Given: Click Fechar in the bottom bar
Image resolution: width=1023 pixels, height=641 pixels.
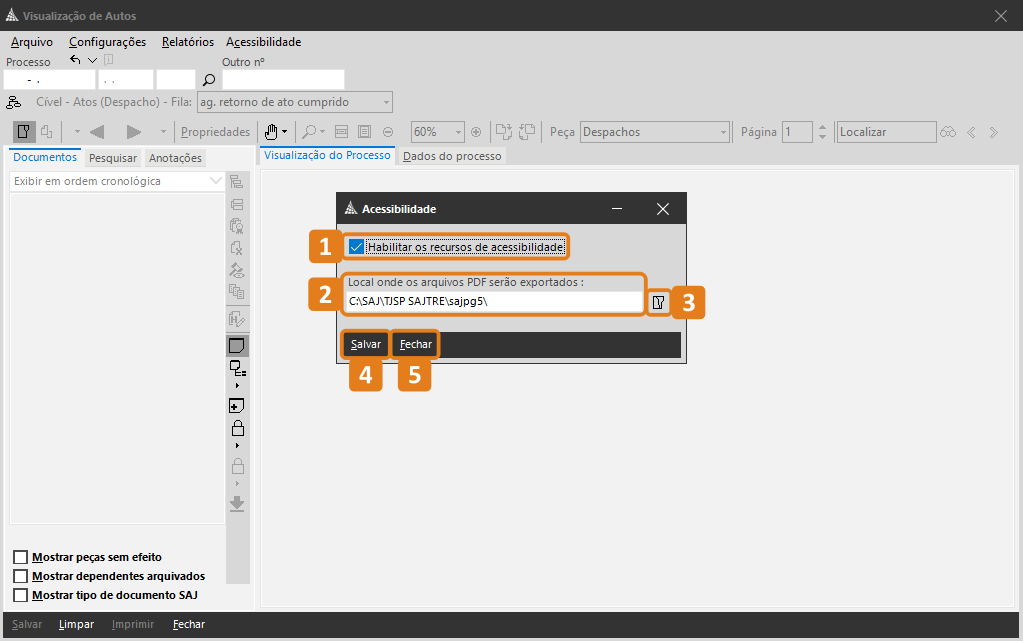Looking at the screenshot, I should point(189,624).
